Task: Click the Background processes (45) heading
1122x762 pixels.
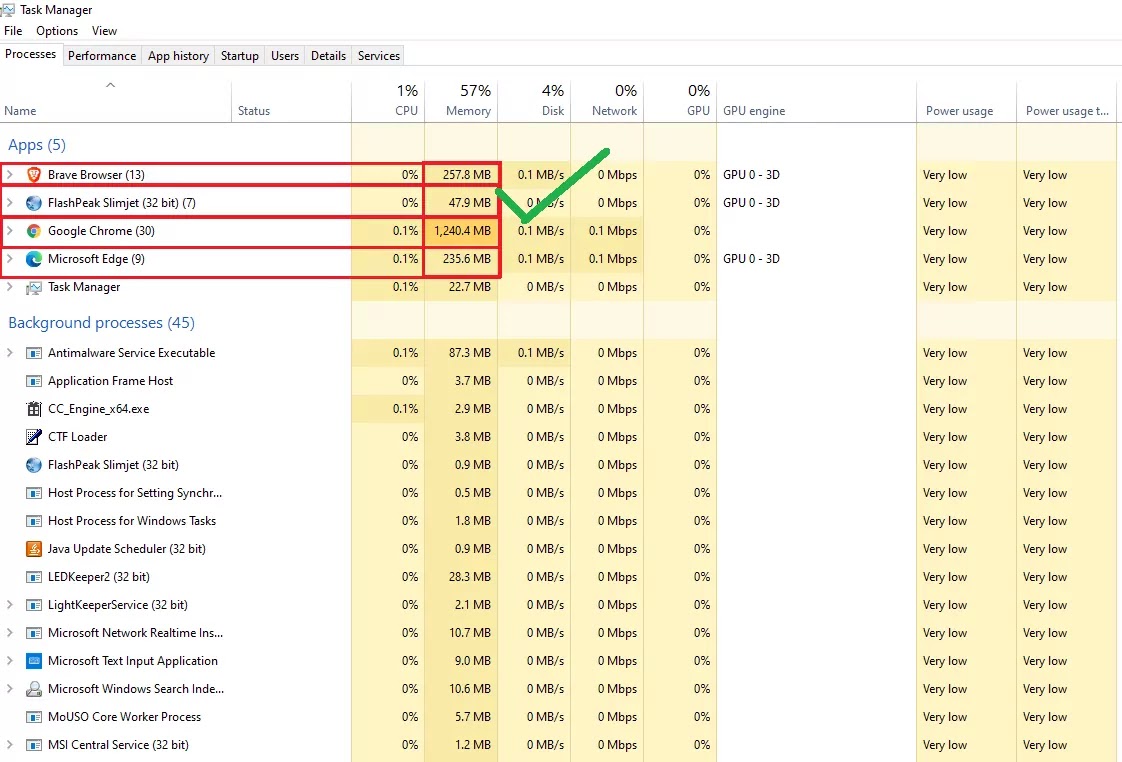Action: coord(101,323)
